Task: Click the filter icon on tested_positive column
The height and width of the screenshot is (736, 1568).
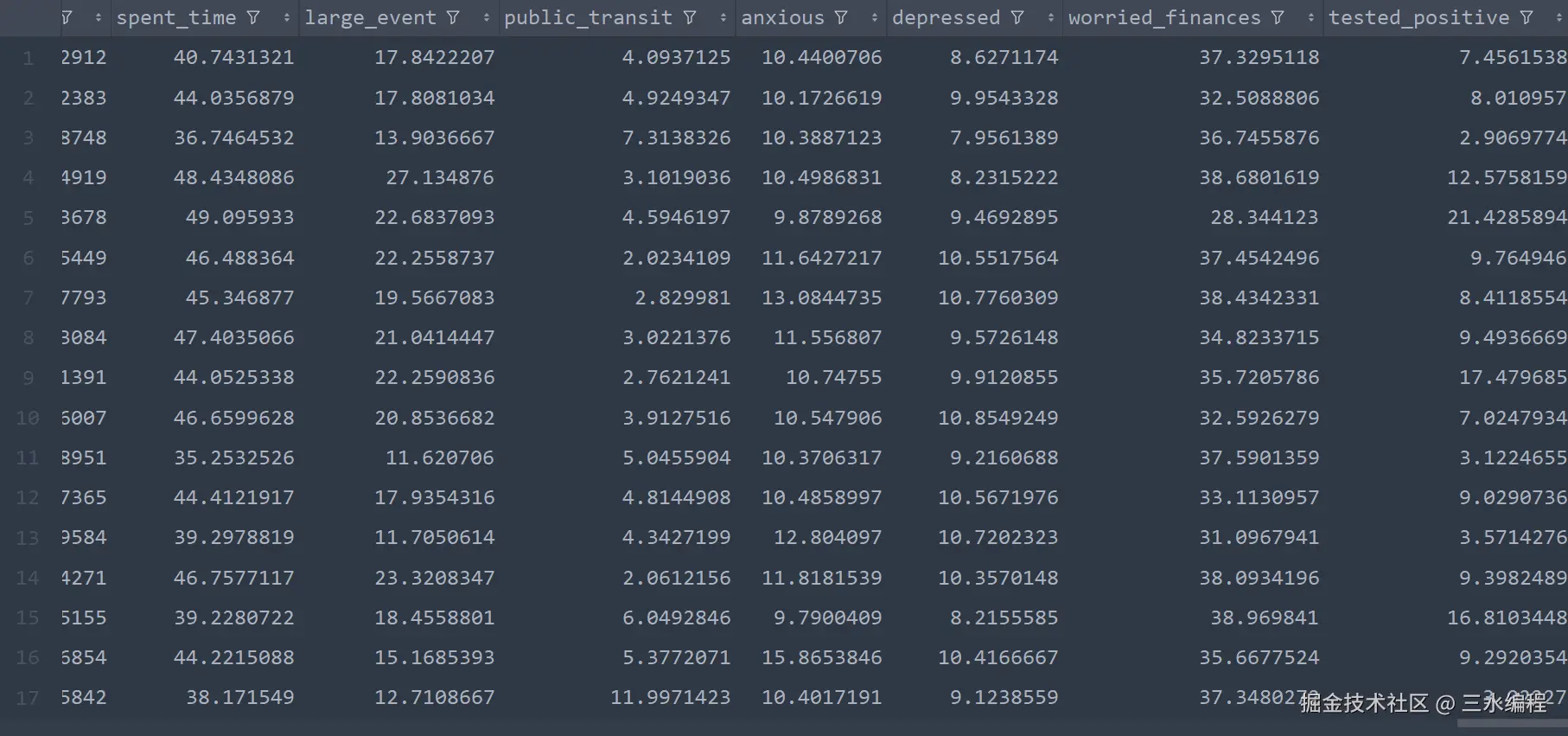Action: [x=1527, y=17]
